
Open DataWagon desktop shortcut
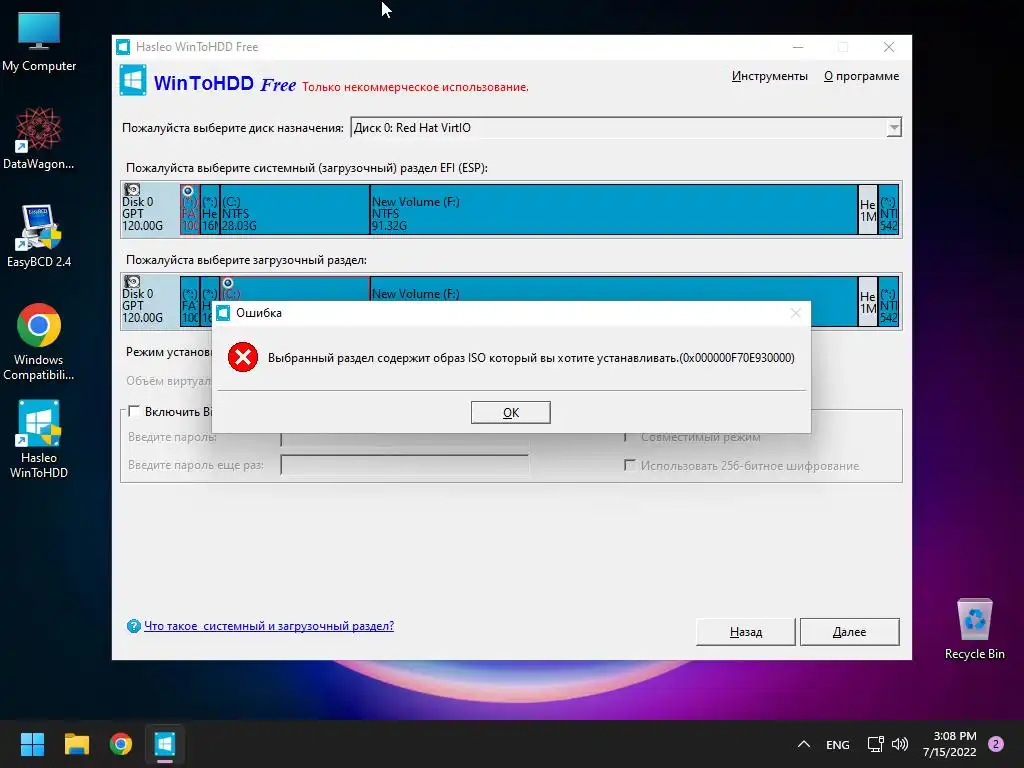[x=39, y=138]
